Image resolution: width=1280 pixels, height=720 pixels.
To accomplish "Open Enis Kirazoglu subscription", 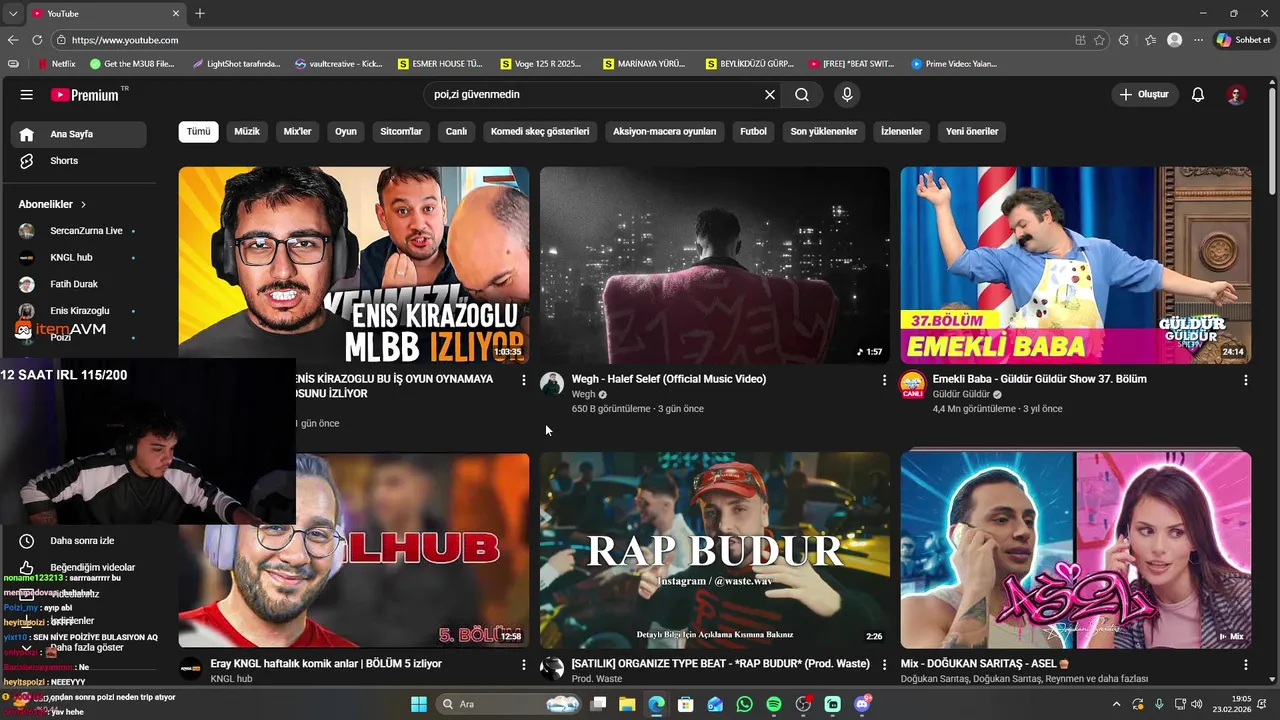I will click(80, 311).
